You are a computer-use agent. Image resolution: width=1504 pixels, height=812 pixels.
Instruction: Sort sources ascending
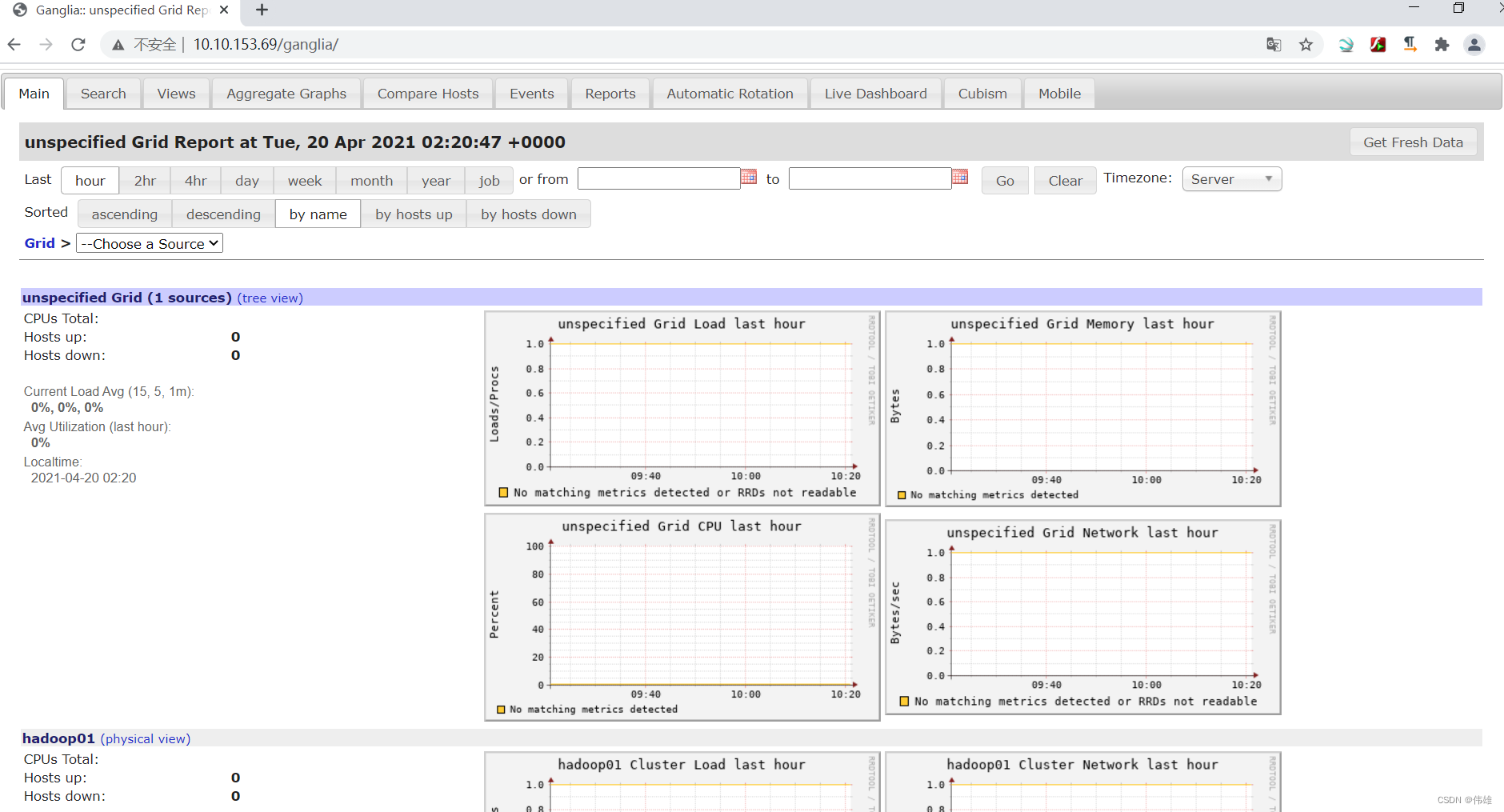click(x=125, y=214)
